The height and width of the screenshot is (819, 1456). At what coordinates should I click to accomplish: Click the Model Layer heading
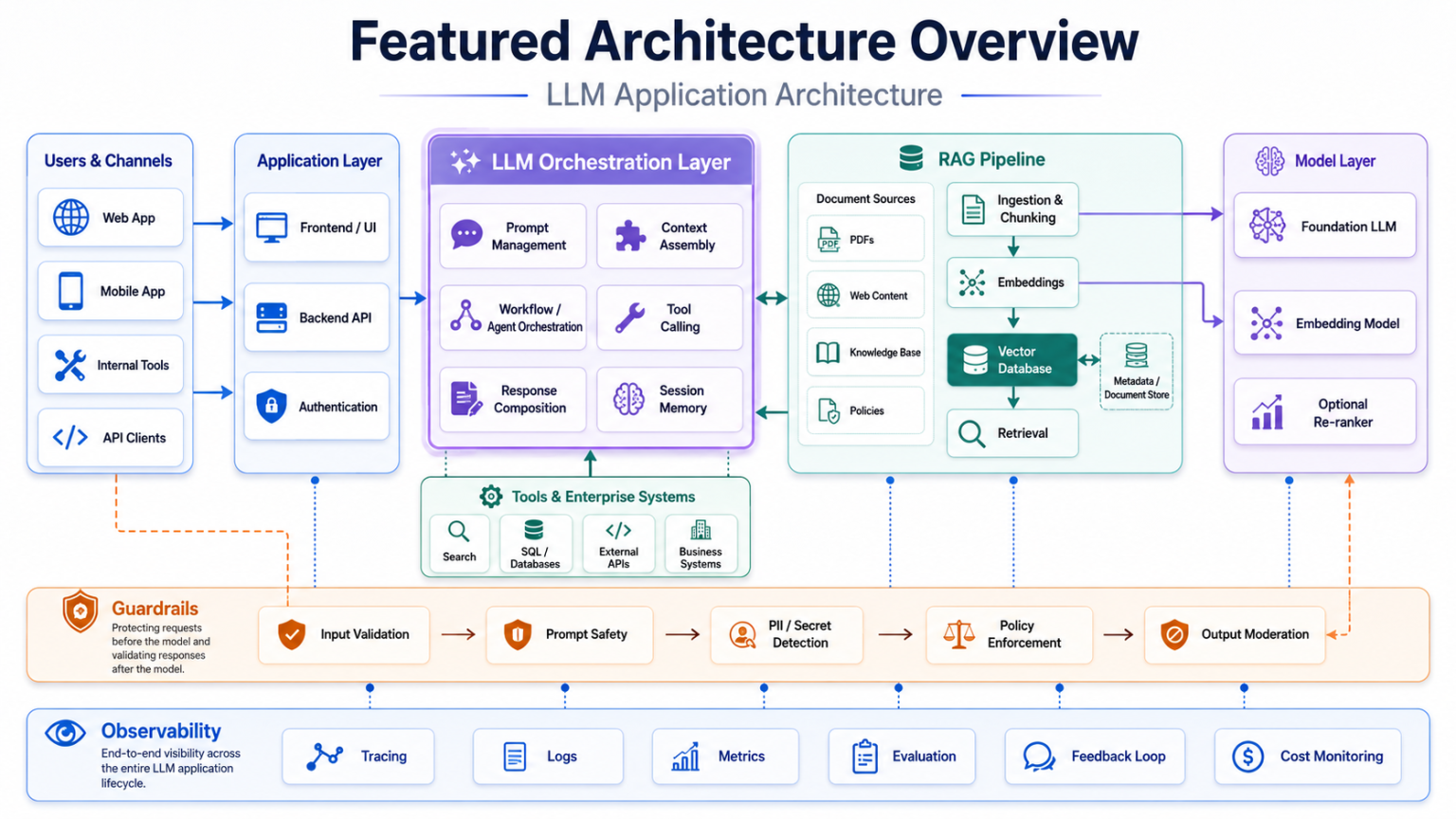tap(1335, 161)
